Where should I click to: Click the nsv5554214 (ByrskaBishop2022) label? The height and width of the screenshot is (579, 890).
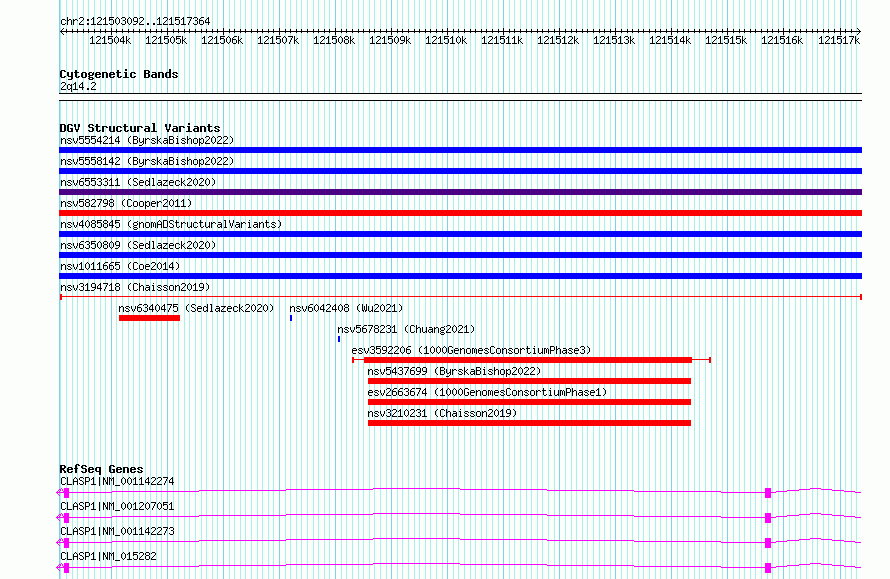147,140
